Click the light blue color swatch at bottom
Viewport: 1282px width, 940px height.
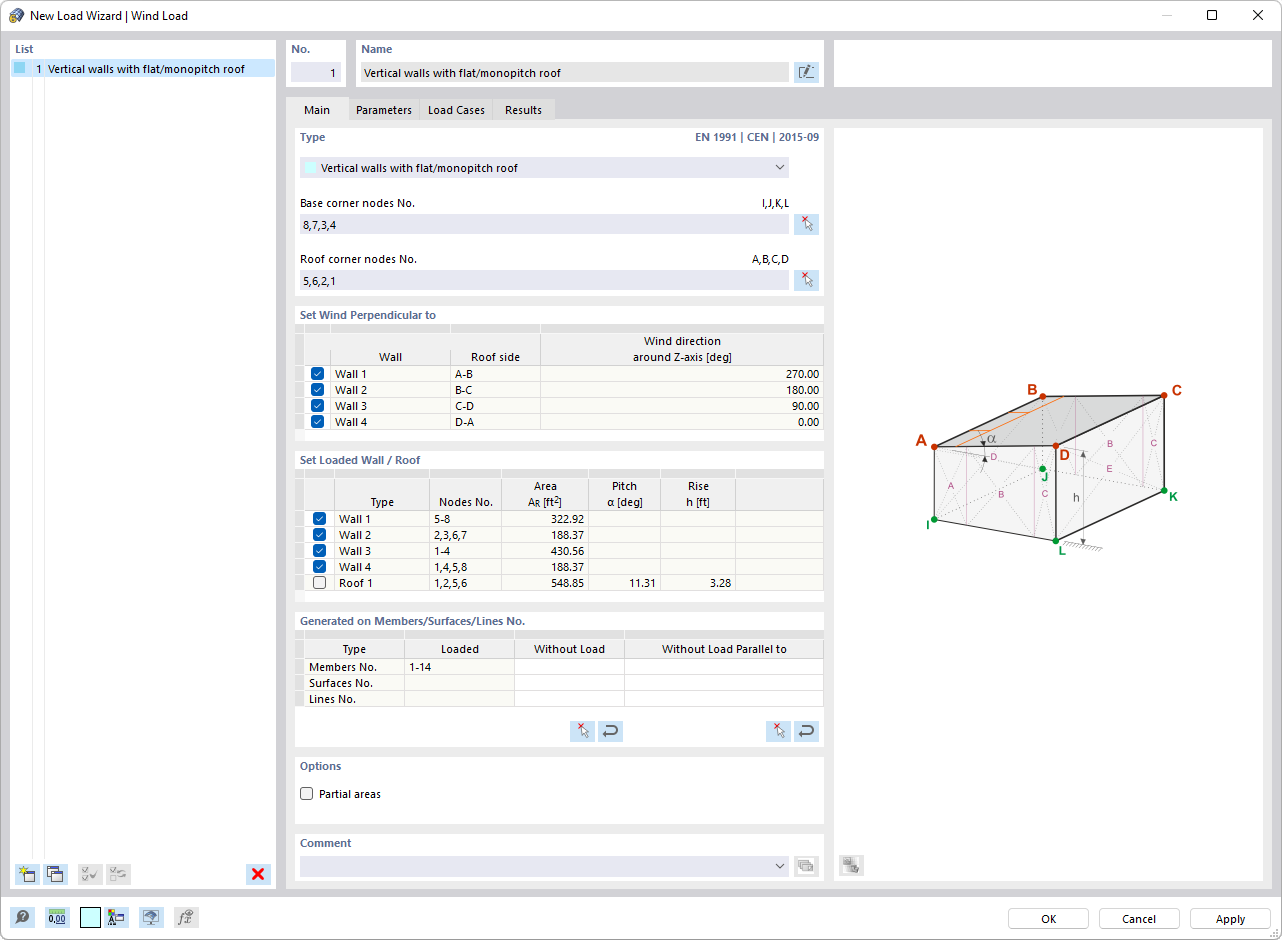pos(90,917)
